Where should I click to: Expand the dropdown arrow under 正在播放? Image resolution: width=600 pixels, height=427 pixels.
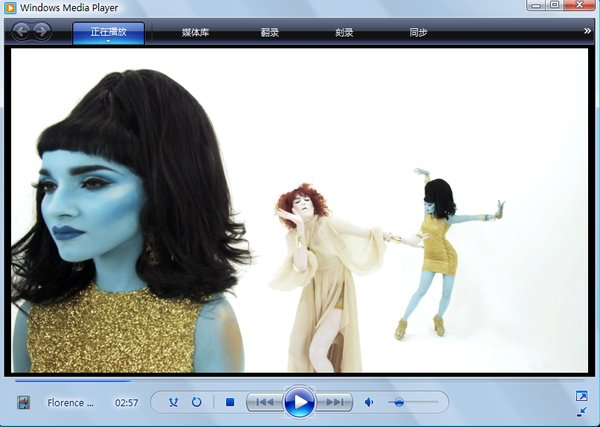coord(108,41)
